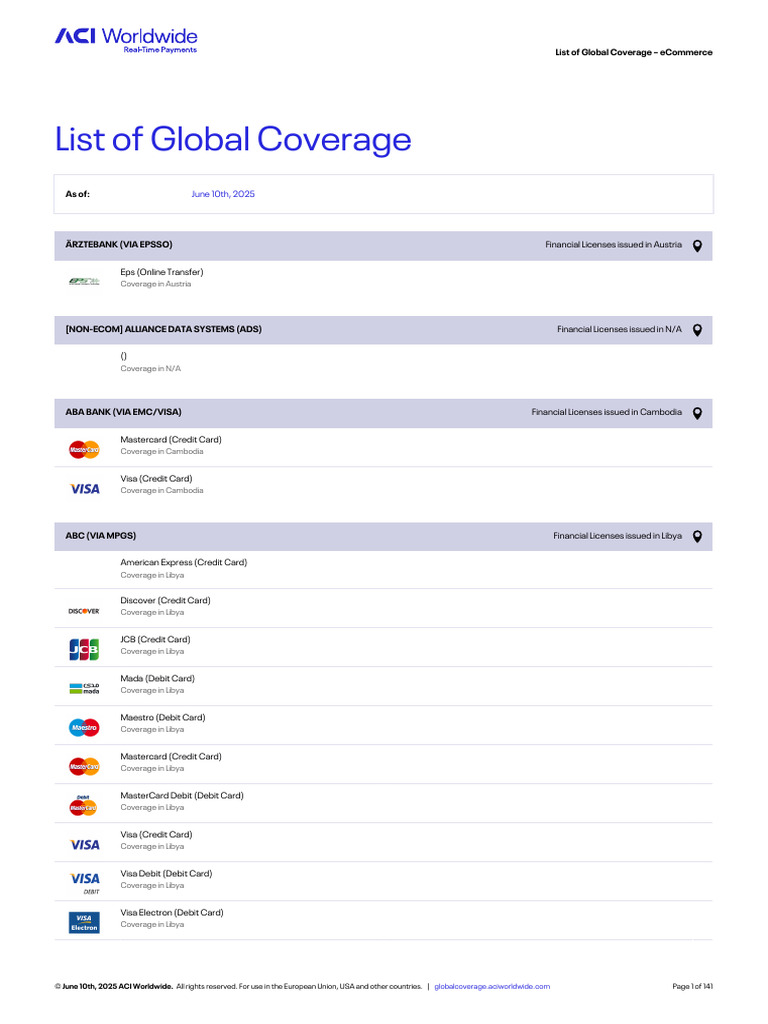The height and width of the screenshot is (1024, 768).
Task: Click the 'List of Global Coverage' main title
Action: (x=233, y=139)
